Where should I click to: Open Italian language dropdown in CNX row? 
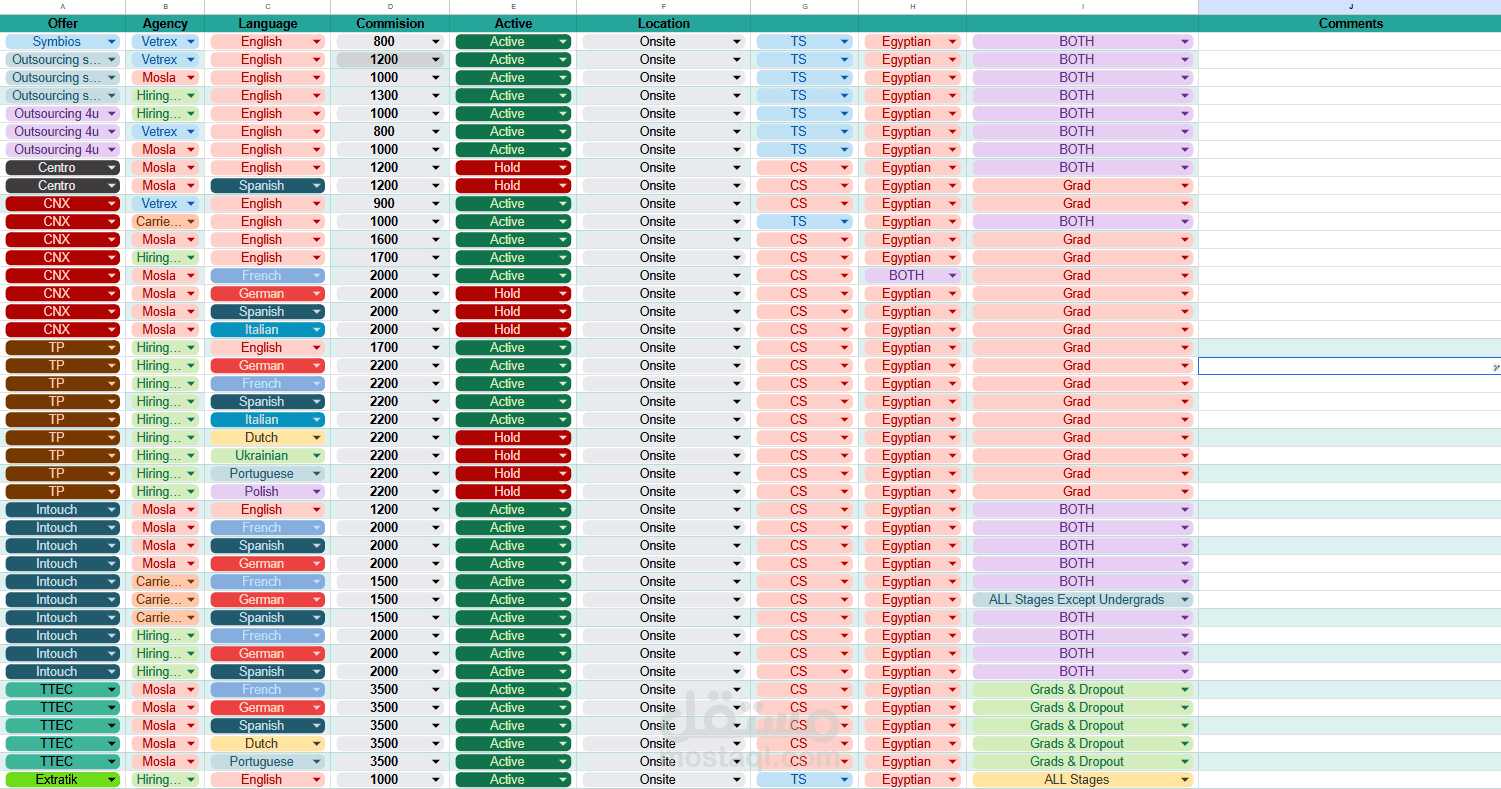[x=267, y=330]
